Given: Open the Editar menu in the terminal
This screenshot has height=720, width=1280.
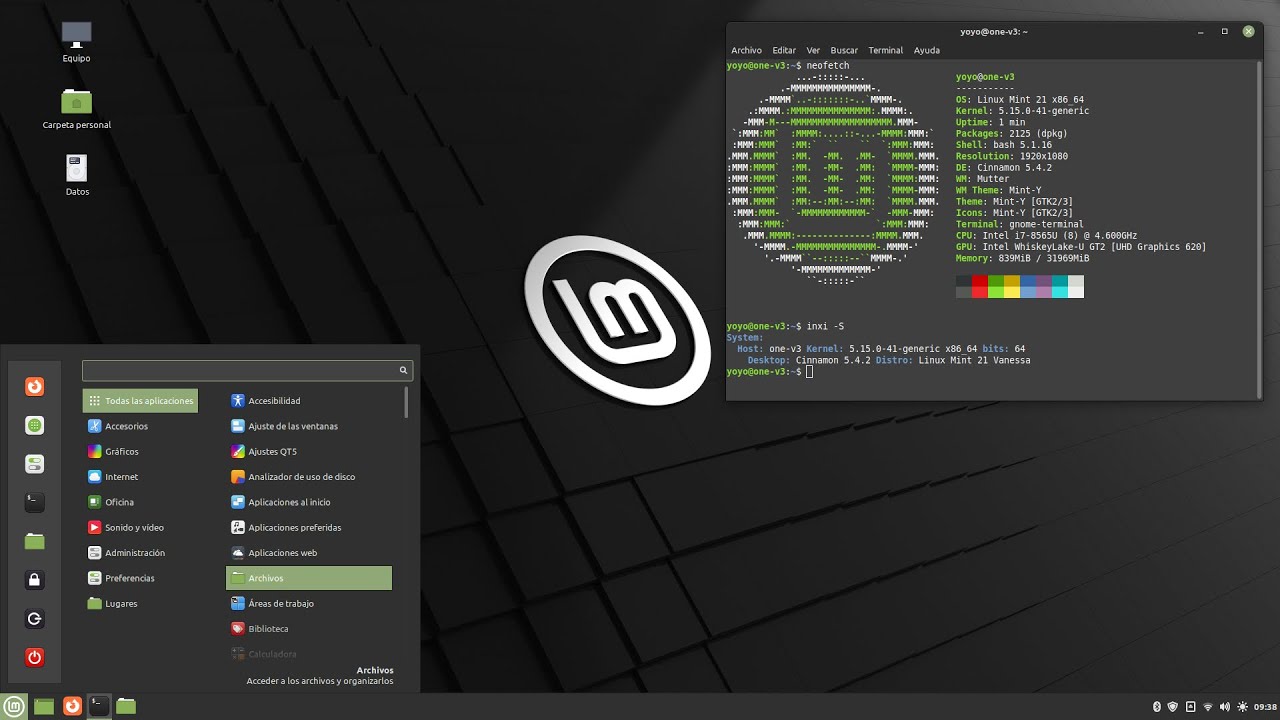Looking at the screenshot, I should click(x=784, y=50).
